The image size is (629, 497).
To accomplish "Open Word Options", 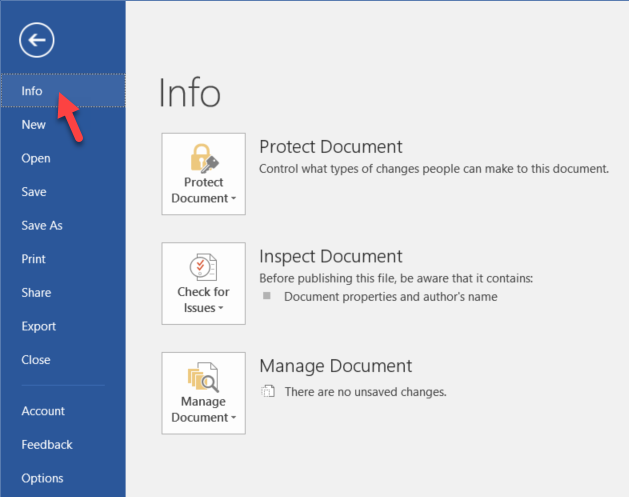I will (63, 478).
